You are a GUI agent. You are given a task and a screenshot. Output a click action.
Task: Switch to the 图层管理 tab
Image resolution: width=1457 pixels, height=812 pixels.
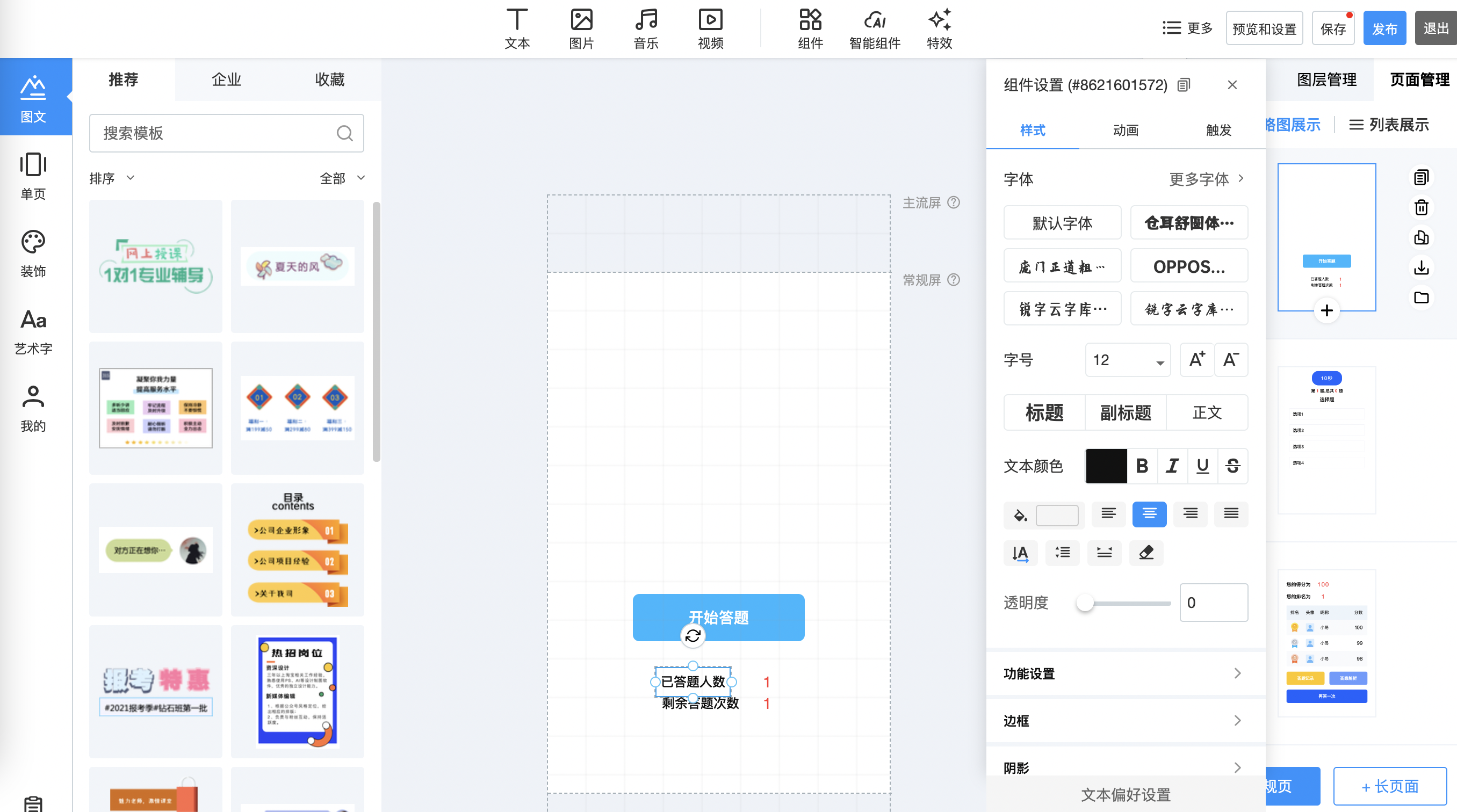pos(1326,79)
